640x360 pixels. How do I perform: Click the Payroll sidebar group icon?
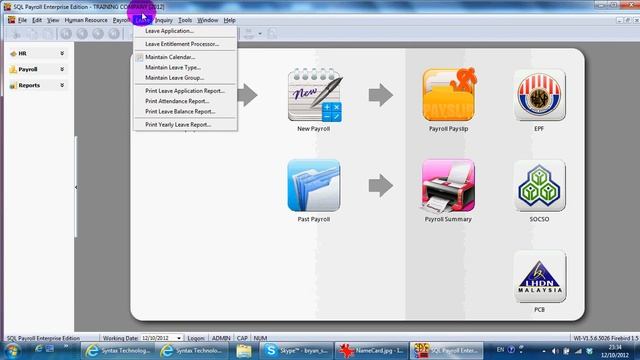13,69
